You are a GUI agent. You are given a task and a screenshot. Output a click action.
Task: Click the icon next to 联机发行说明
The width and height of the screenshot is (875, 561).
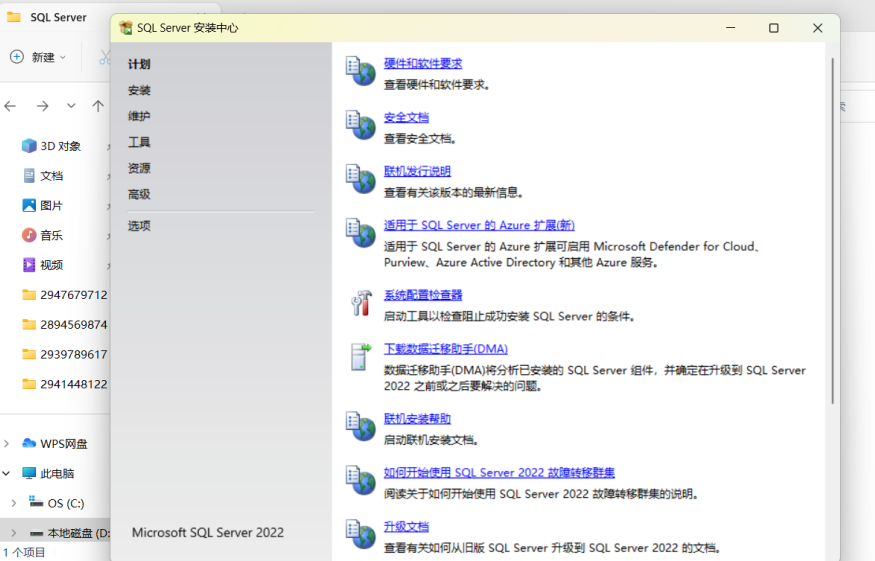click(x=360, y=179)
